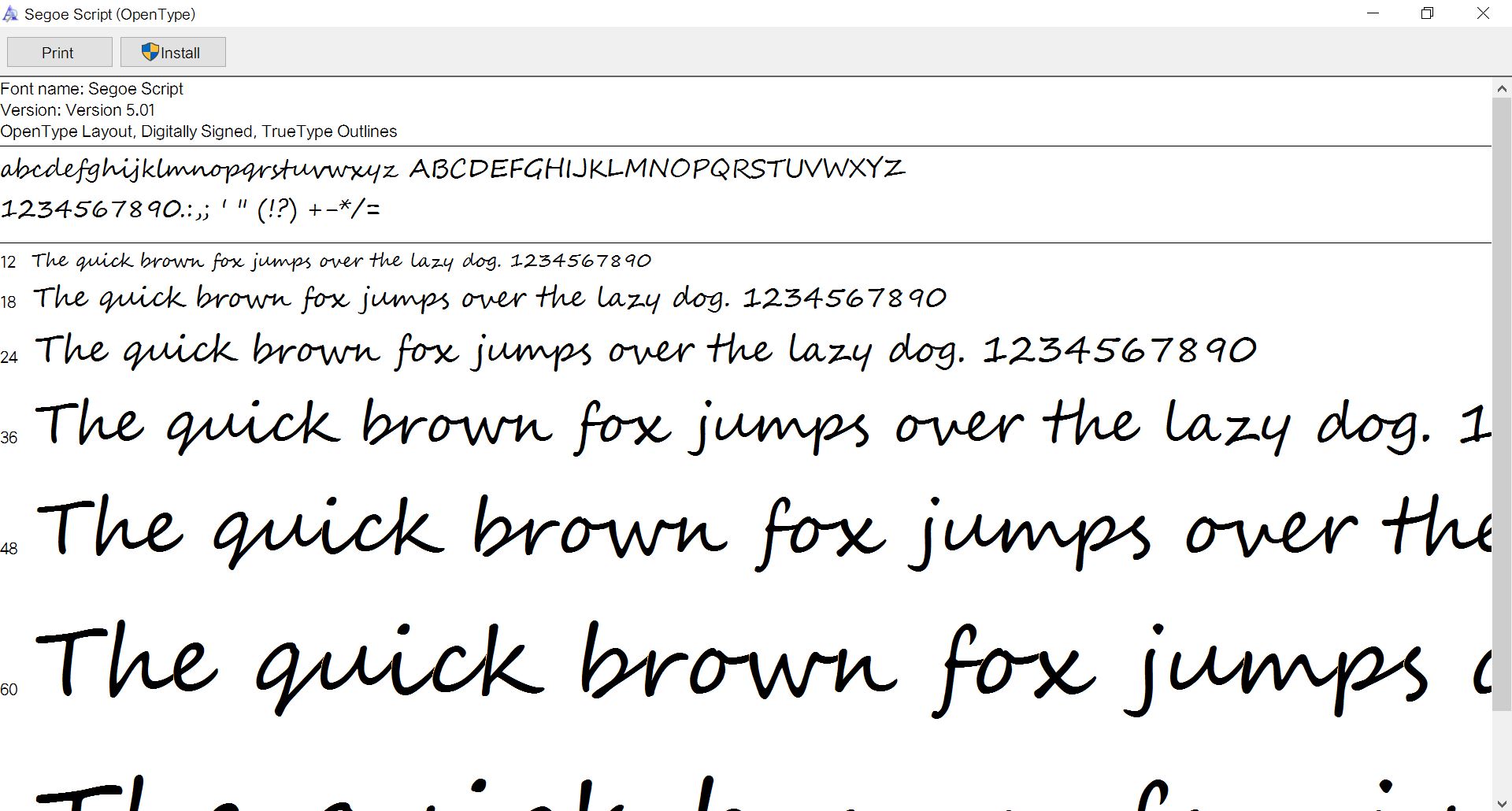
Task: Click the 18-point sample sentence
Action: (489, 298)
